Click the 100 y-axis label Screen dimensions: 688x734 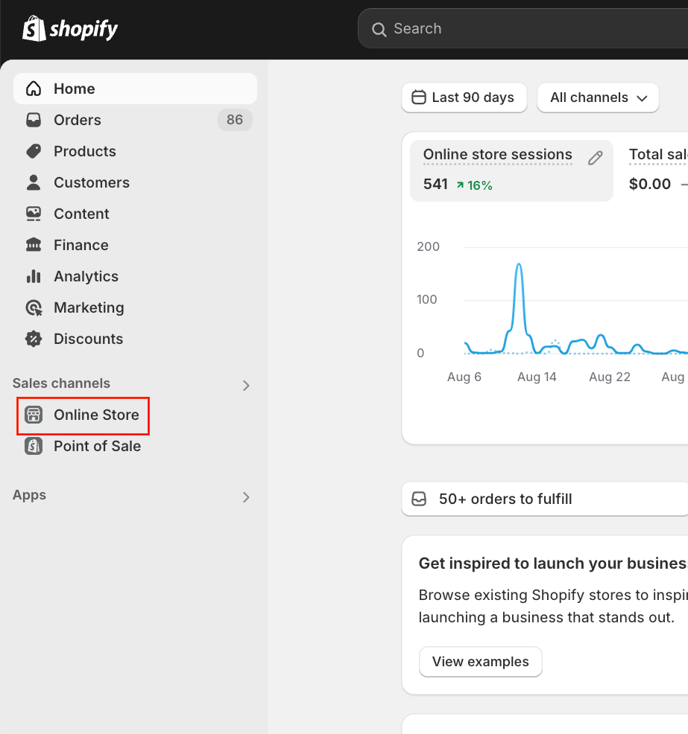pyautogui.click(x=427, y=300)
